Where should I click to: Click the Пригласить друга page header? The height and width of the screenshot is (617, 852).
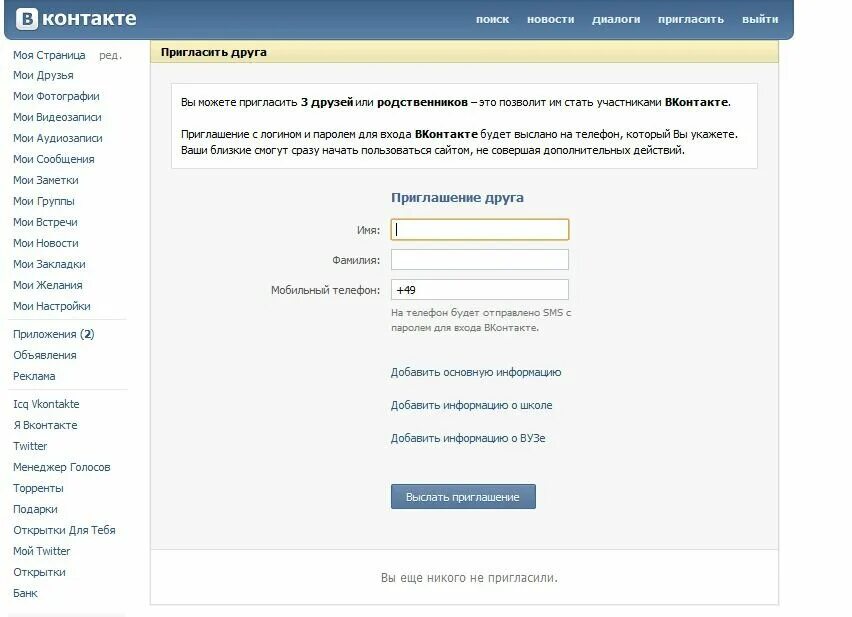(214, 53)
